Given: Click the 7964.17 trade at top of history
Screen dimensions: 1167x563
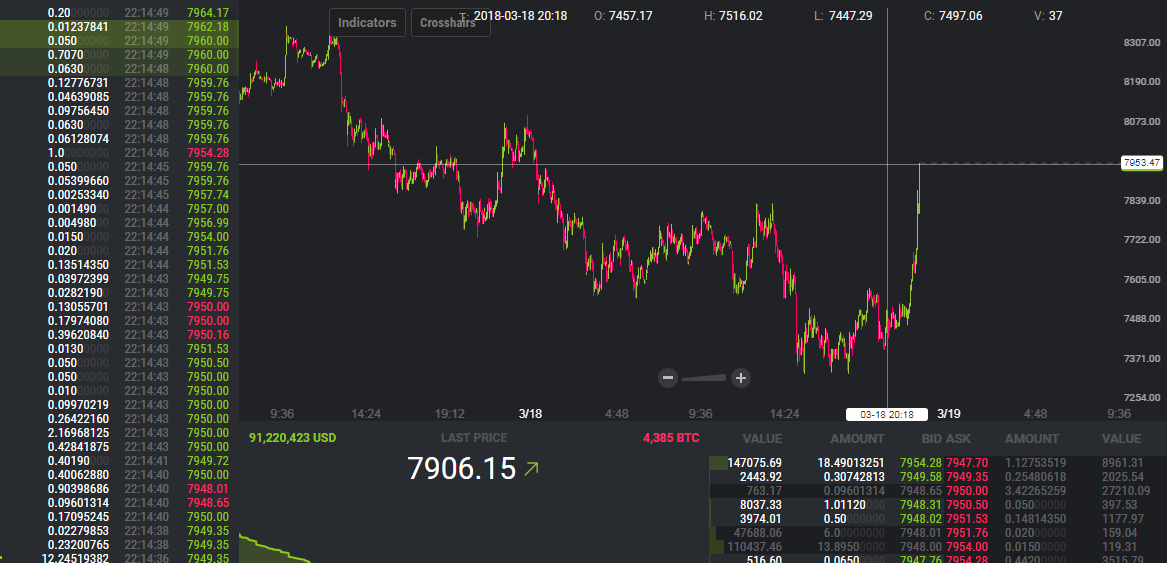Looking at the screenshot, I should (x=207, y=12).
